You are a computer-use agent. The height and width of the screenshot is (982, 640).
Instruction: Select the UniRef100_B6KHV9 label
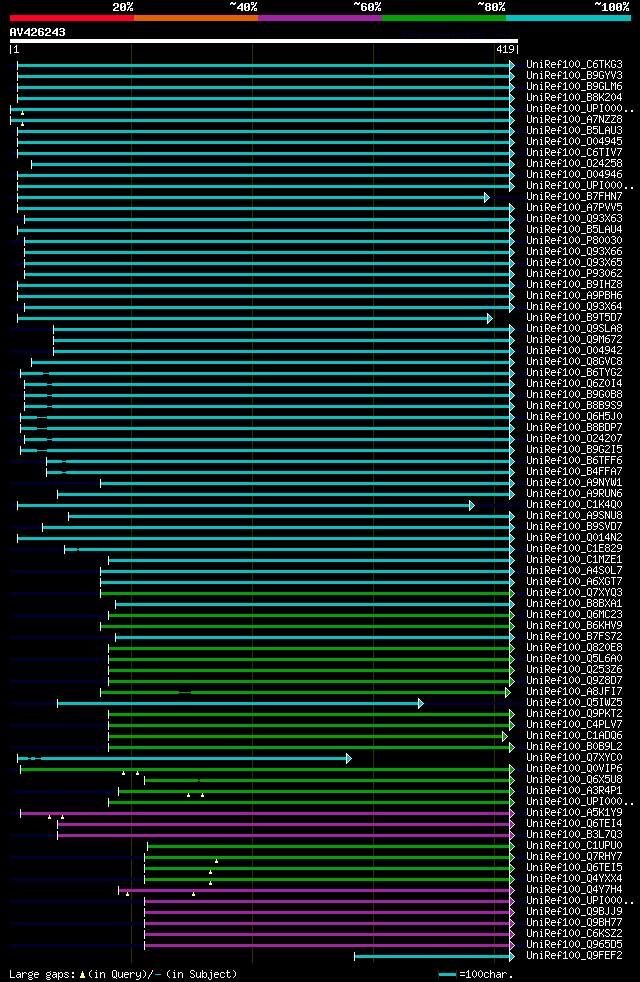tap(574, 626)
